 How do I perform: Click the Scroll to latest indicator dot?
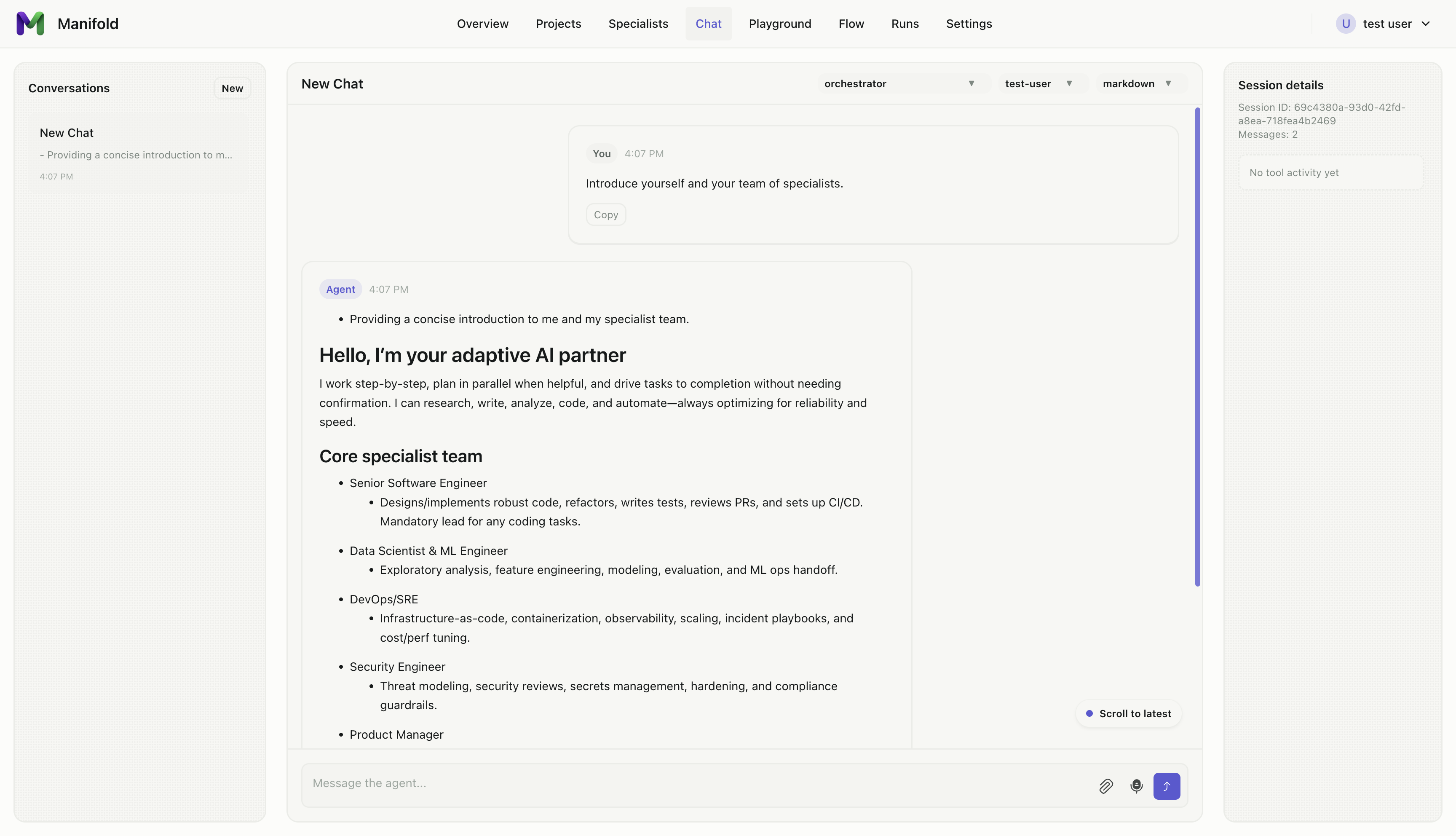(1090, 713)
